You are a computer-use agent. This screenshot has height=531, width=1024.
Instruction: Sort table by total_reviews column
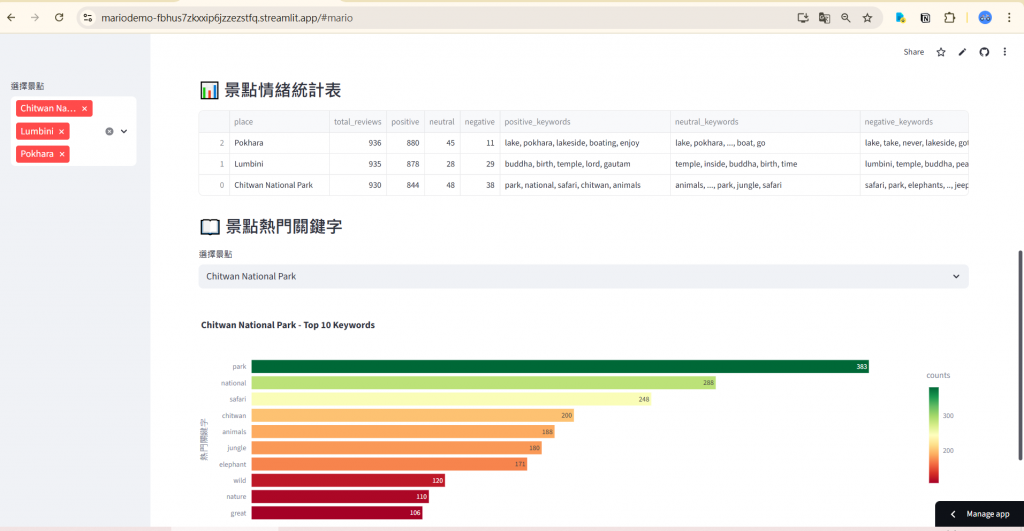(357, 121)
